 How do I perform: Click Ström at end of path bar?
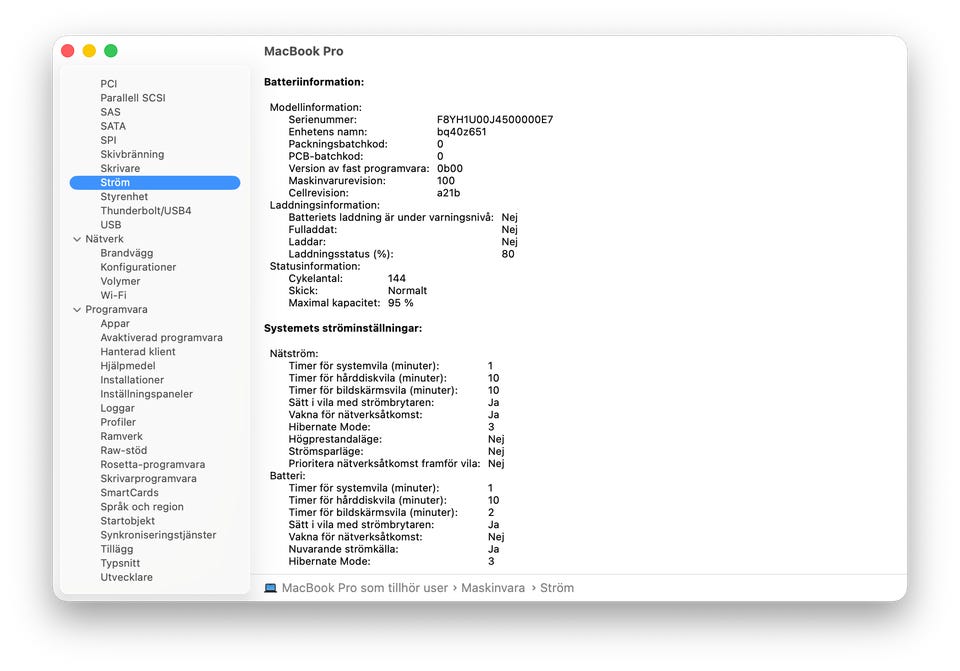coord(557,588)
